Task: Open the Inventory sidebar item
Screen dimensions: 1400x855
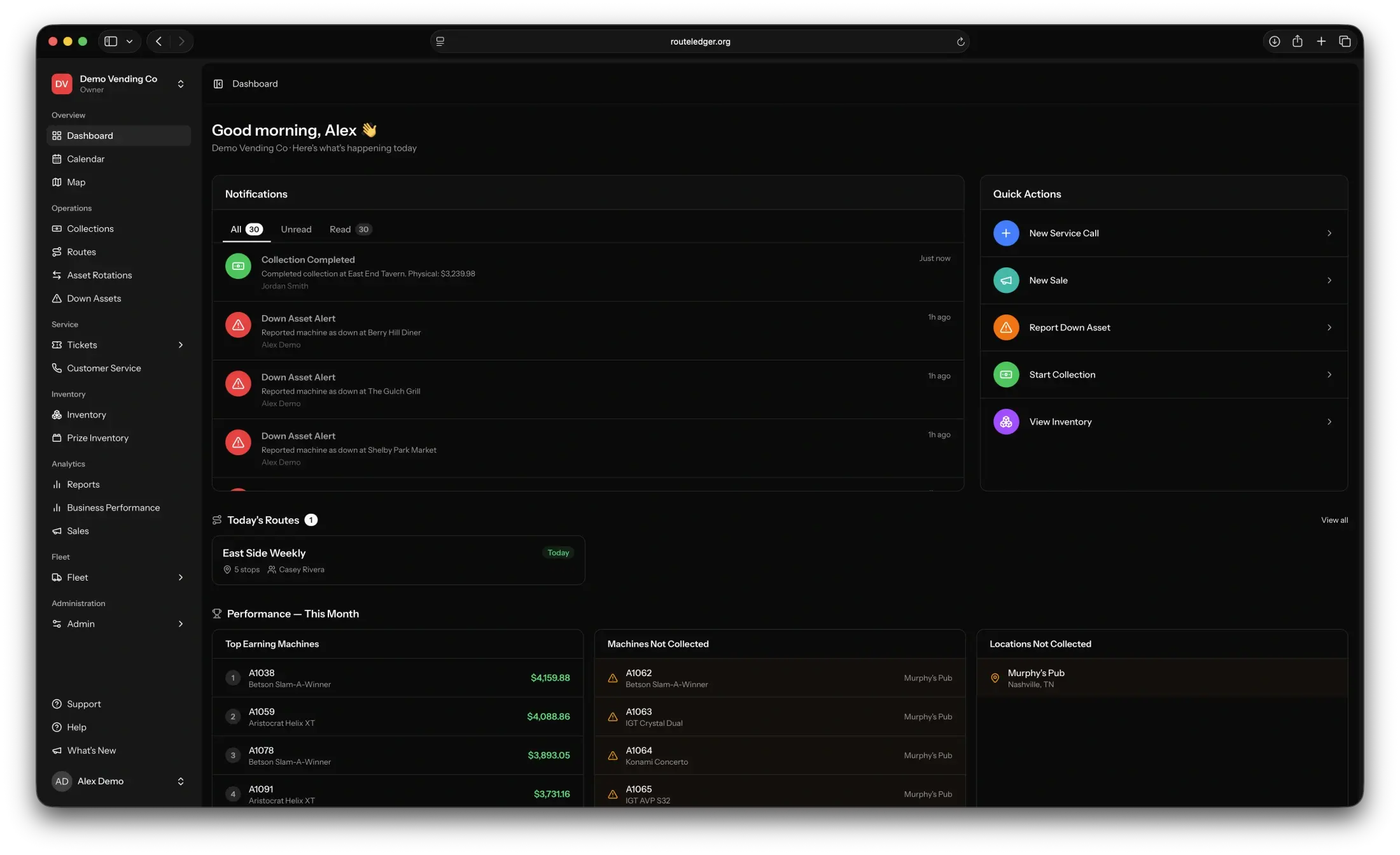Action: [x=118, y=414]
